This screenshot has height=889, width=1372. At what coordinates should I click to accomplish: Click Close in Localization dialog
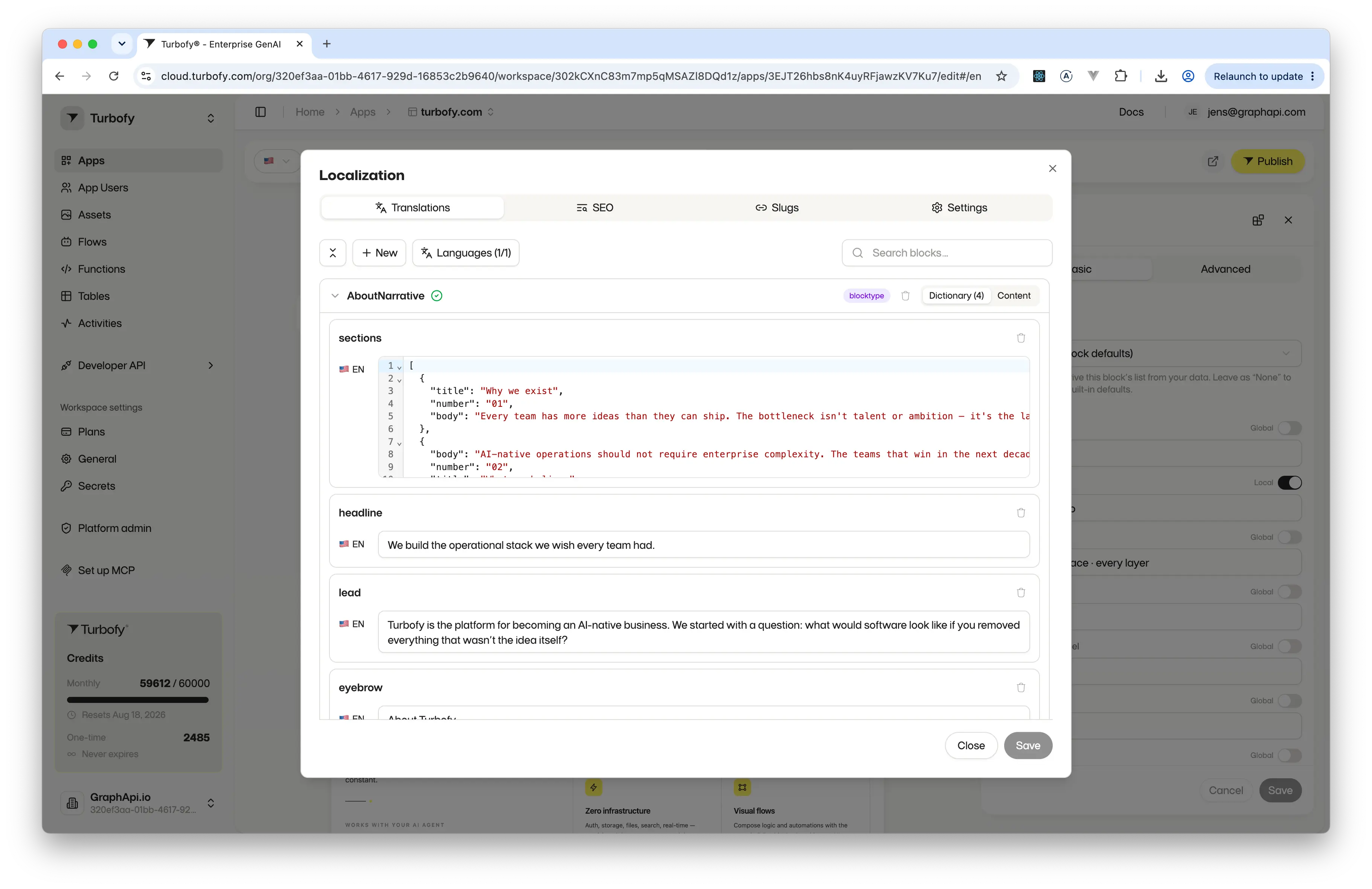tap(971, 745)
